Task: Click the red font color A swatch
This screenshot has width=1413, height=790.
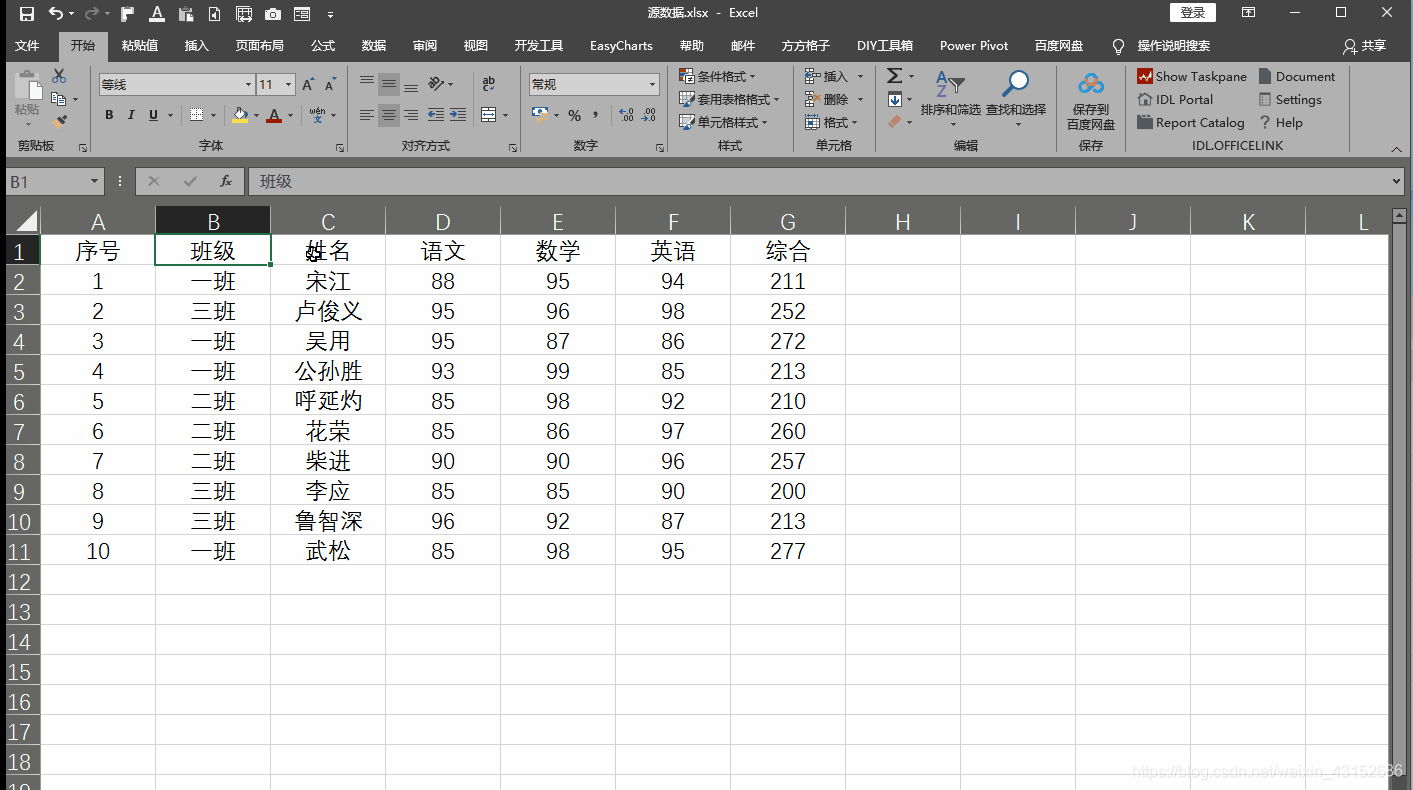Action: pos(274,115)
